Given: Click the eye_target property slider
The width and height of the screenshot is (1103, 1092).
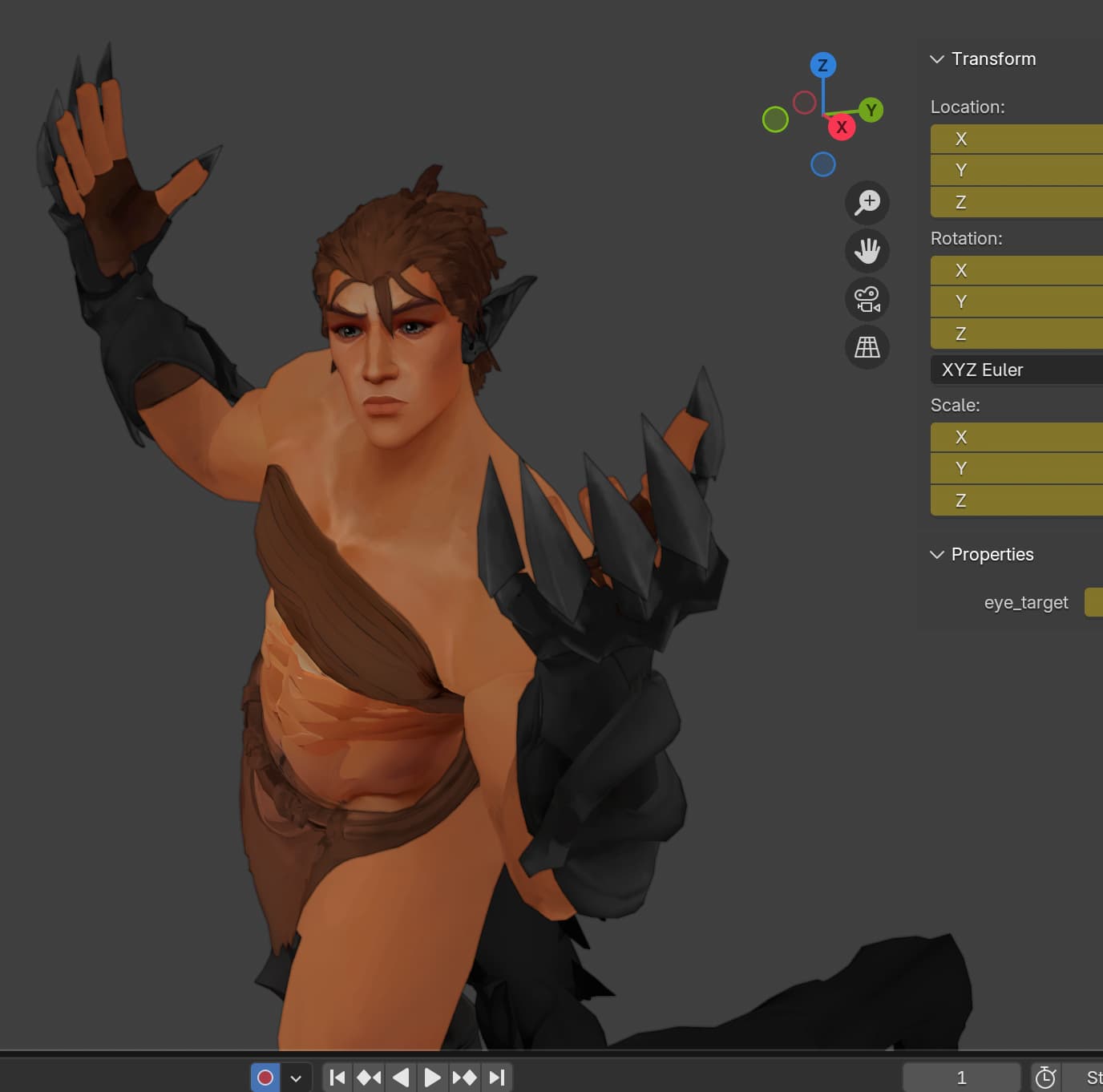Looking at the screenshot, I should pyautogui.click(x=1093, y=603).
